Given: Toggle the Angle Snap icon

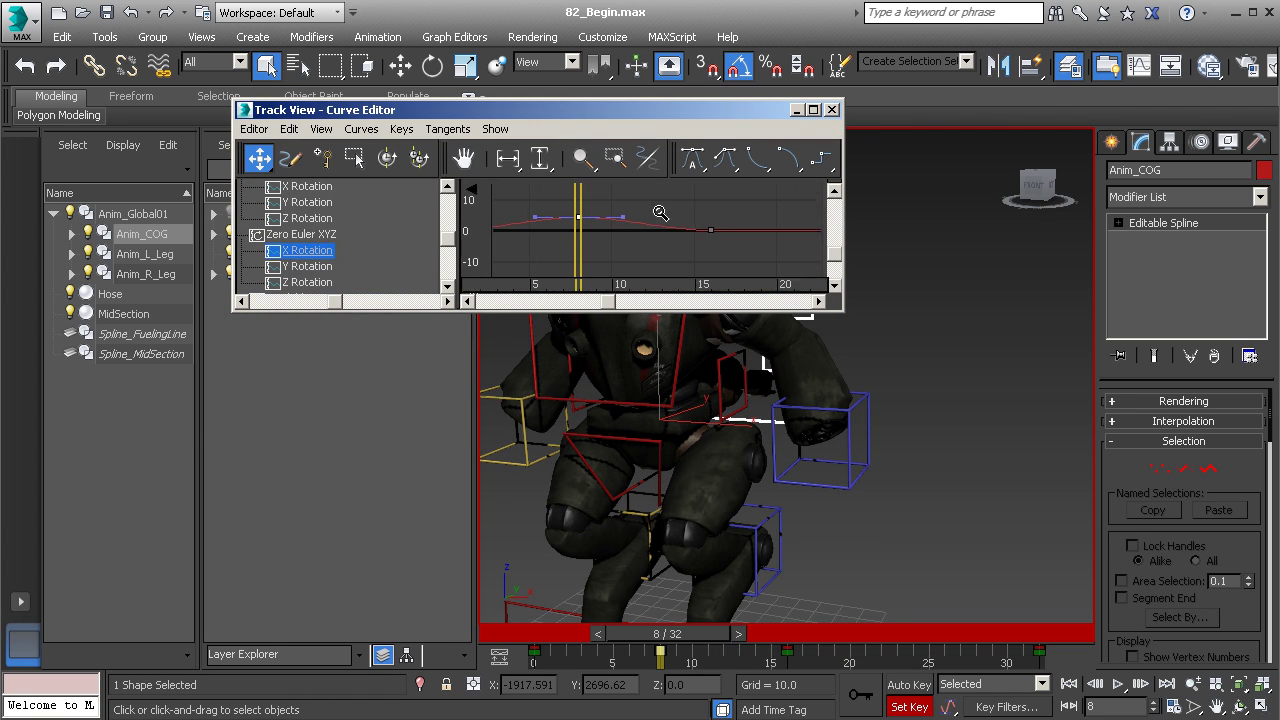Looking at the screenshot, I should click(x=738, y=66).
